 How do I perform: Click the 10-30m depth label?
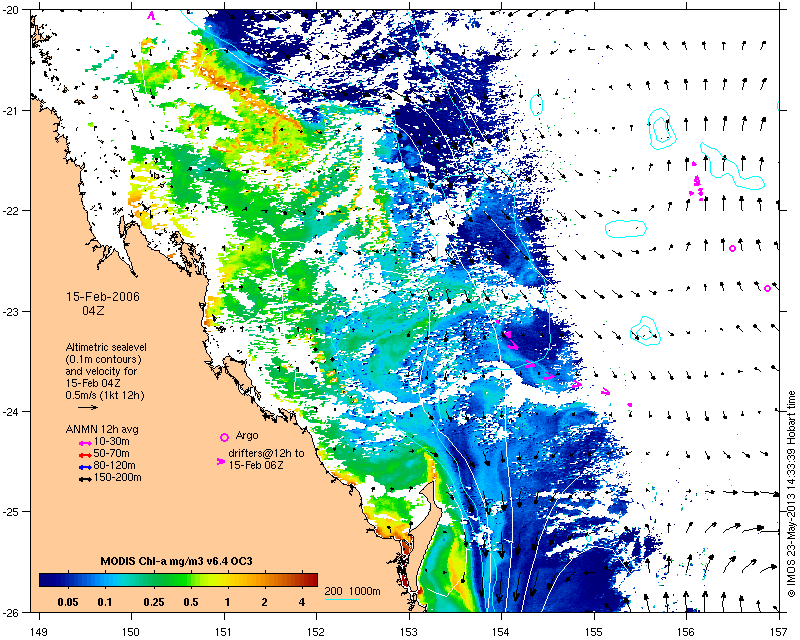(112, 441)
